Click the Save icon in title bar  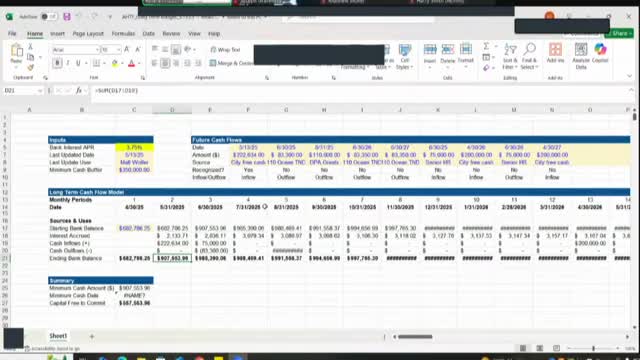click(67, 17)
